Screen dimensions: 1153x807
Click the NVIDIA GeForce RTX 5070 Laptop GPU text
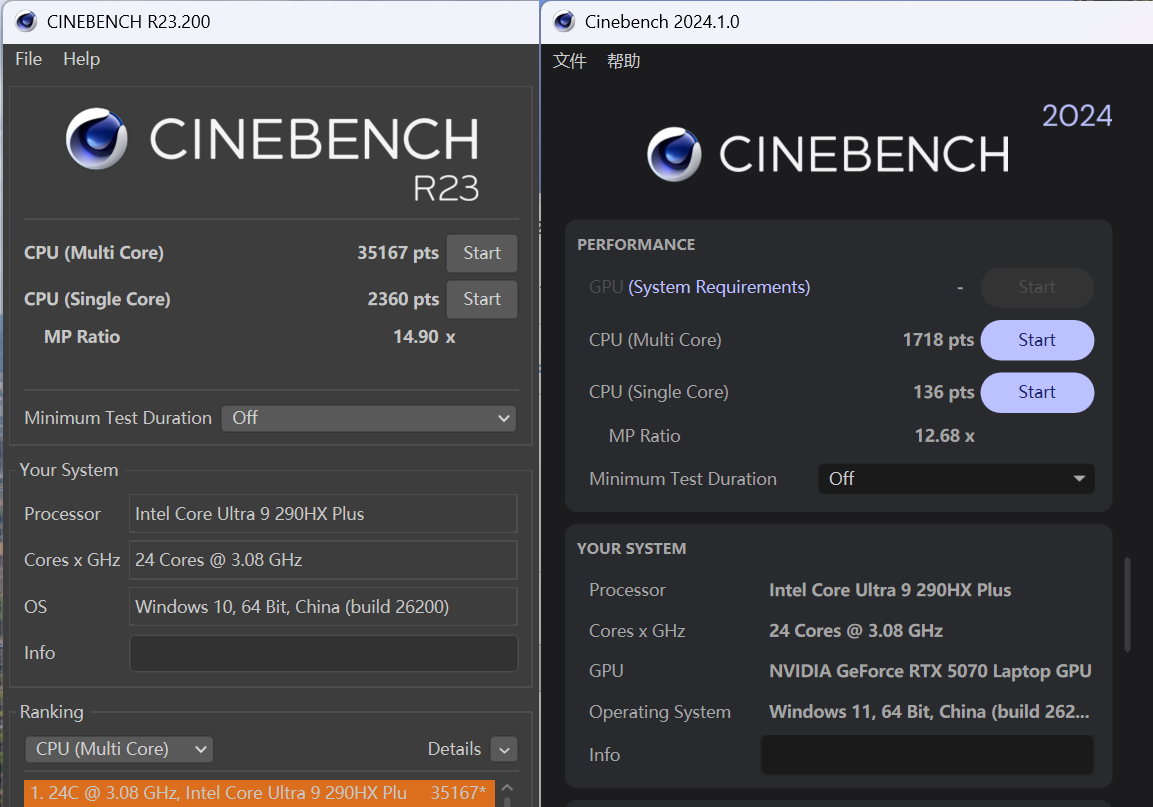point(930,671)
